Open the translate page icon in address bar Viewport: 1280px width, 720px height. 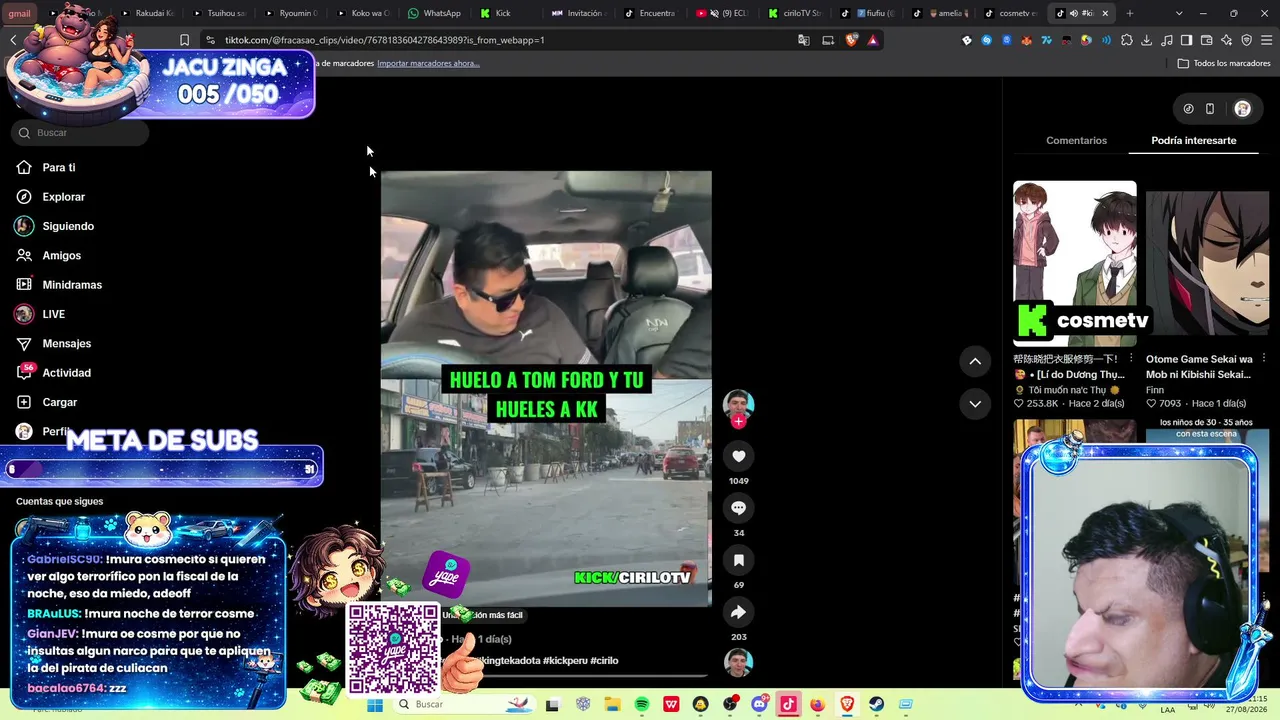[x=803, y=40]
